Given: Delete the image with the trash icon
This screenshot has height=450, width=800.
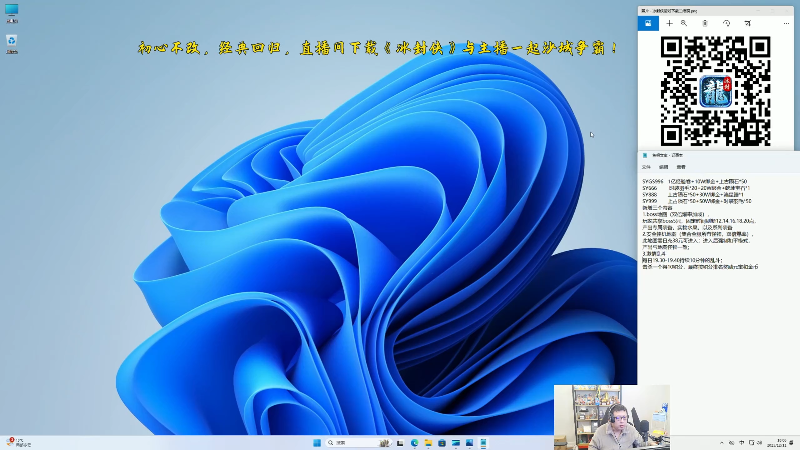Looking at the screenshot, I should click(705, 23).
